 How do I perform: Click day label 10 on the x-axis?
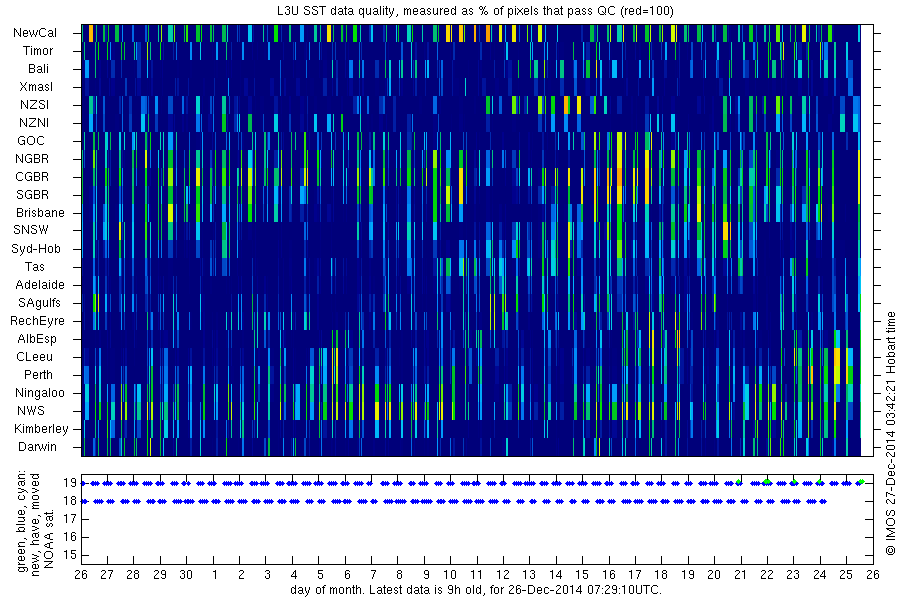pos(450,575)
